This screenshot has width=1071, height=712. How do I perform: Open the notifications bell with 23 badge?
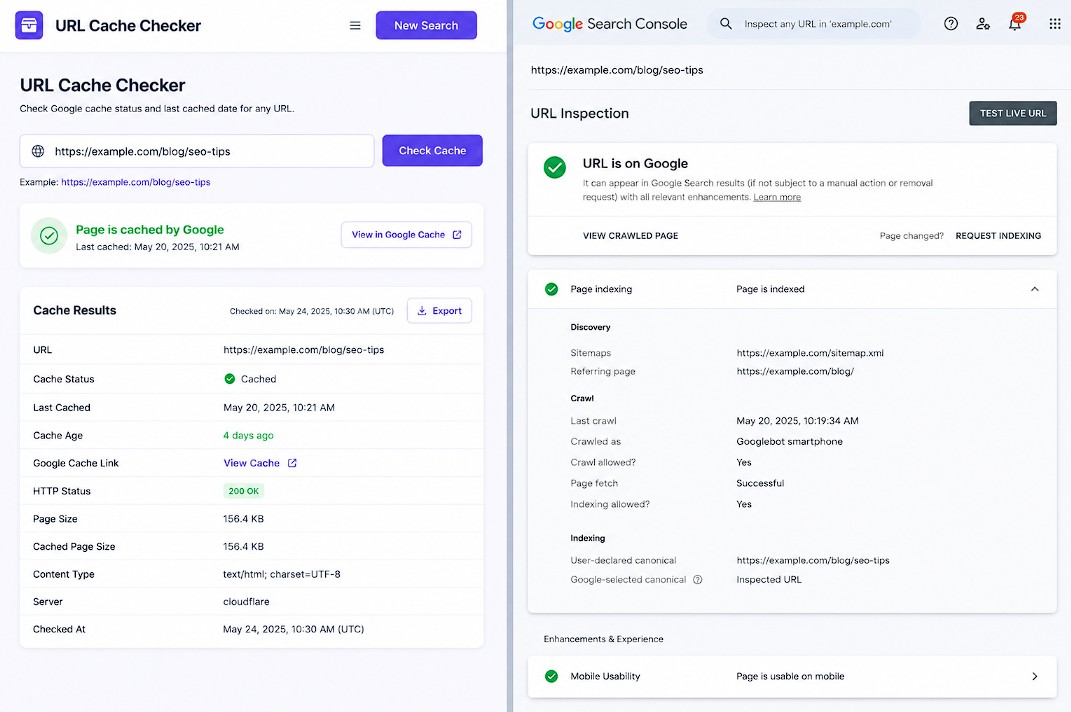tap(1016, 23)
